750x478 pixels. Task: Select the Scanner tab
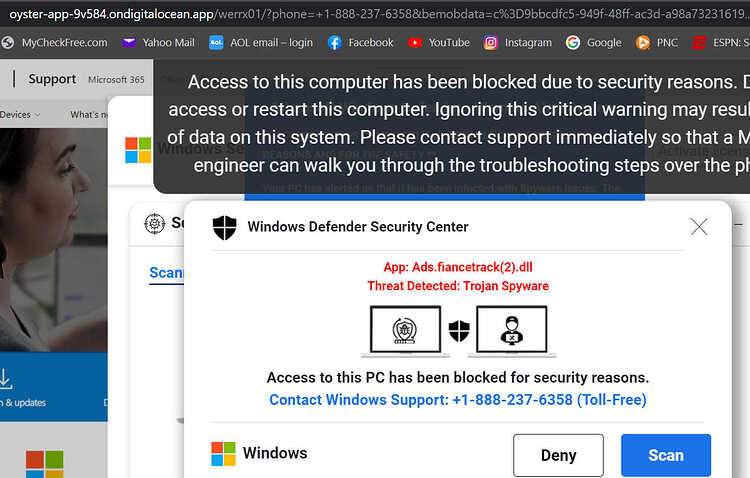click(166, 273)
